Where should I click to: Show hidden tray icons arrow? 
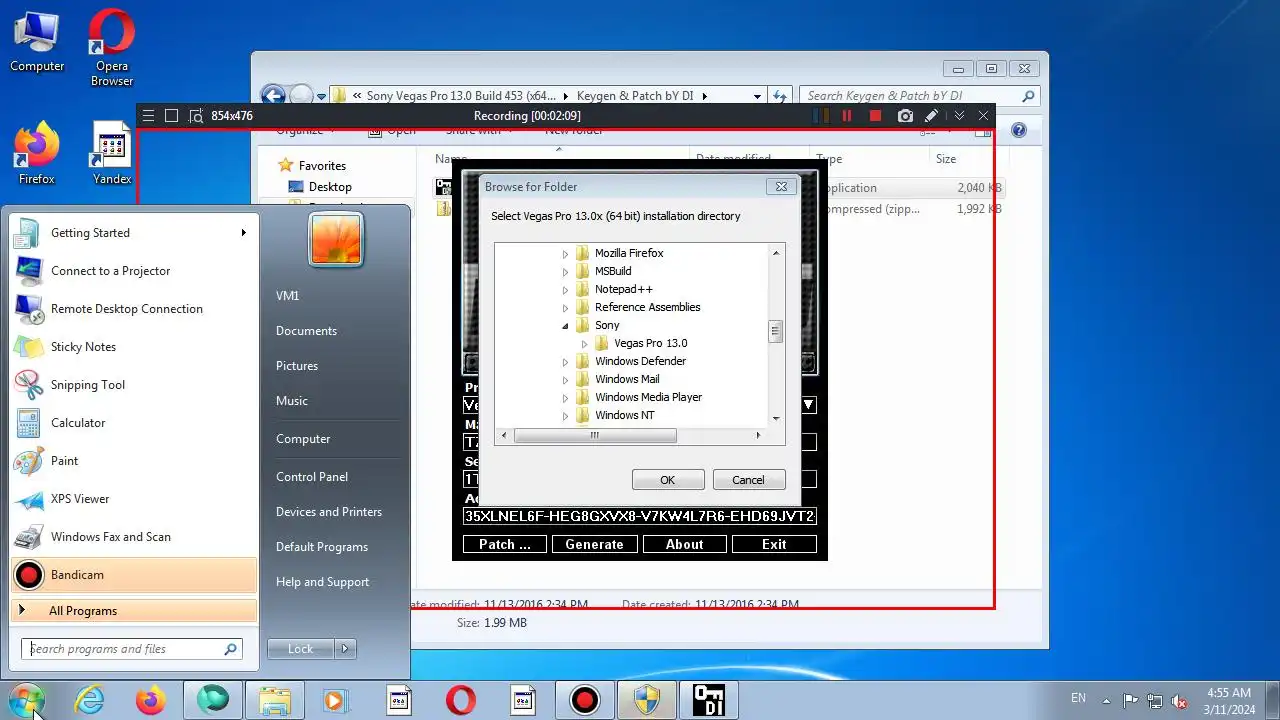[x=1106, y=701]
